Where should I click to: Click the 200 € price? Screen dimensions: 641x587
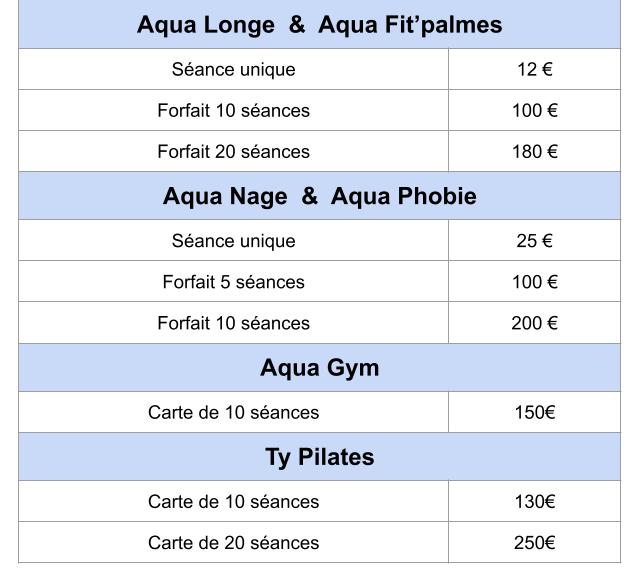click(535, 323)
